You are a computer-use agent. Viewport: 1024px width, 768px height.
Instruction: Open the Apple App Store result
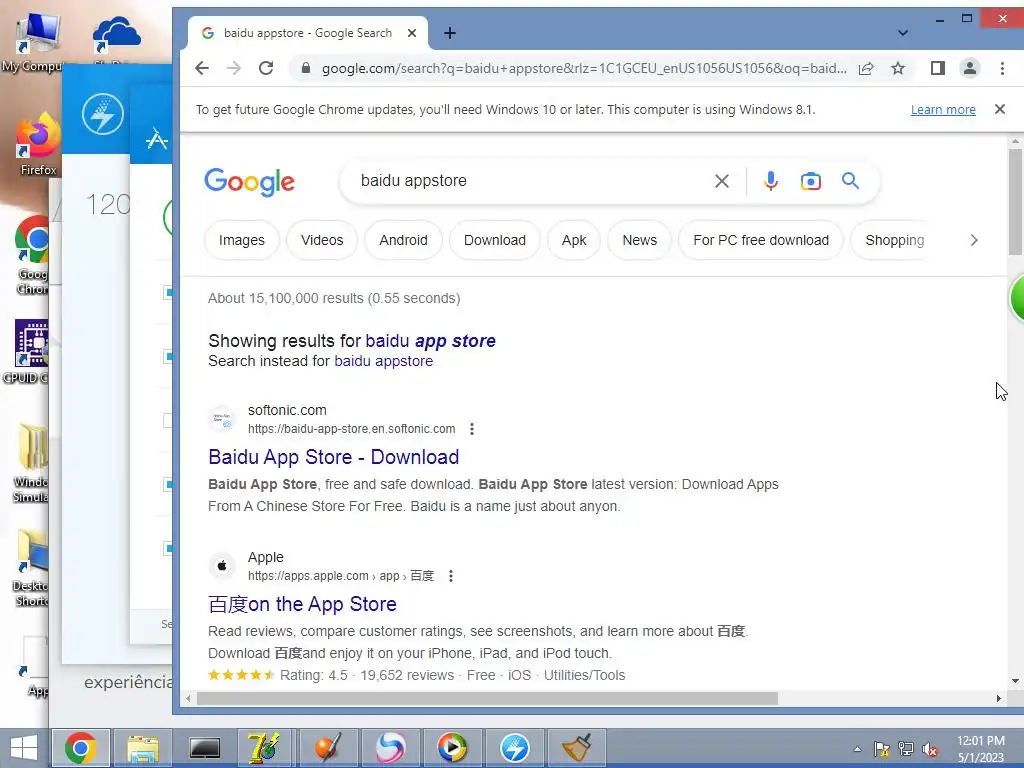click(x=302, y=604)
